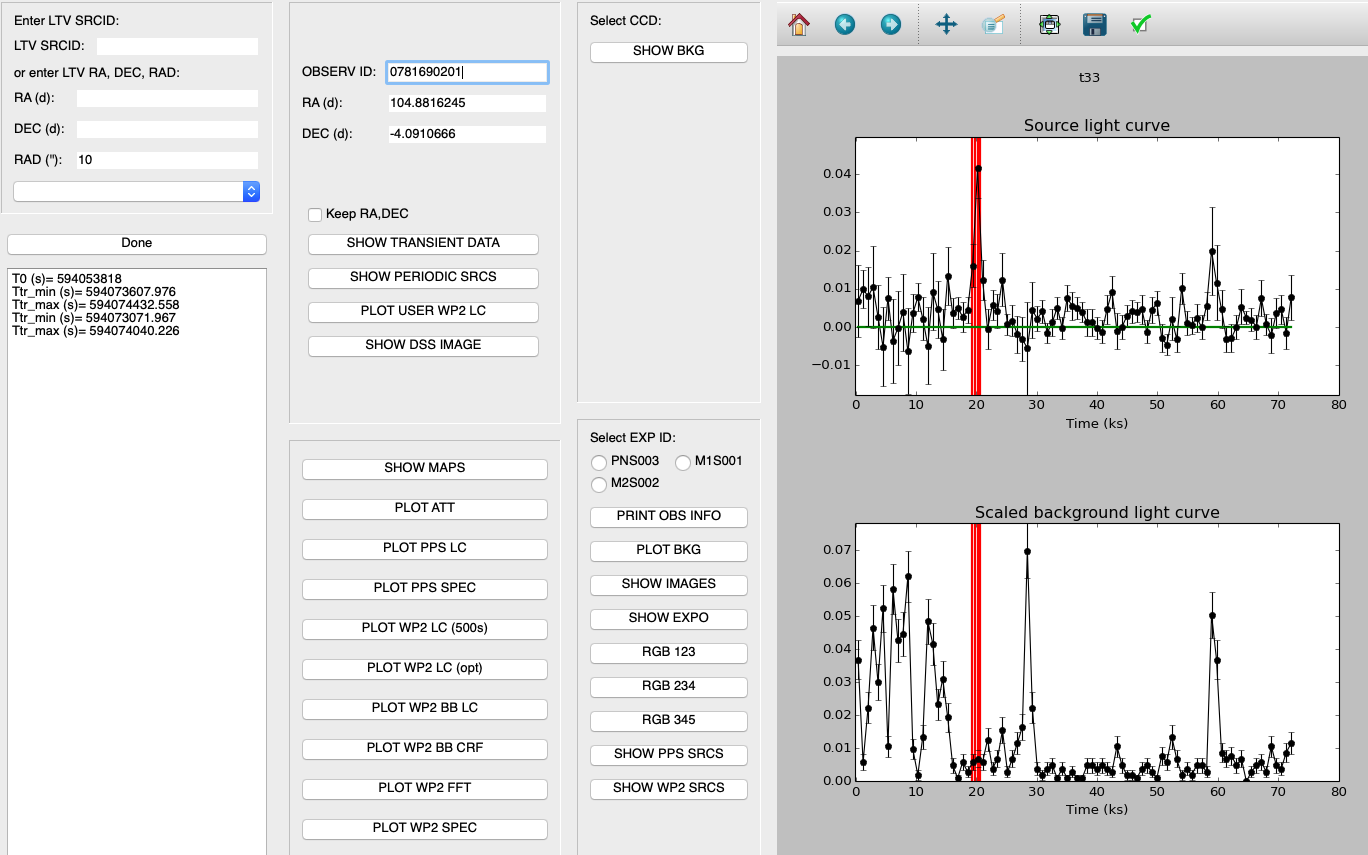
Task: Choose the M1S001 exposure ID
Action: point(684,462)
